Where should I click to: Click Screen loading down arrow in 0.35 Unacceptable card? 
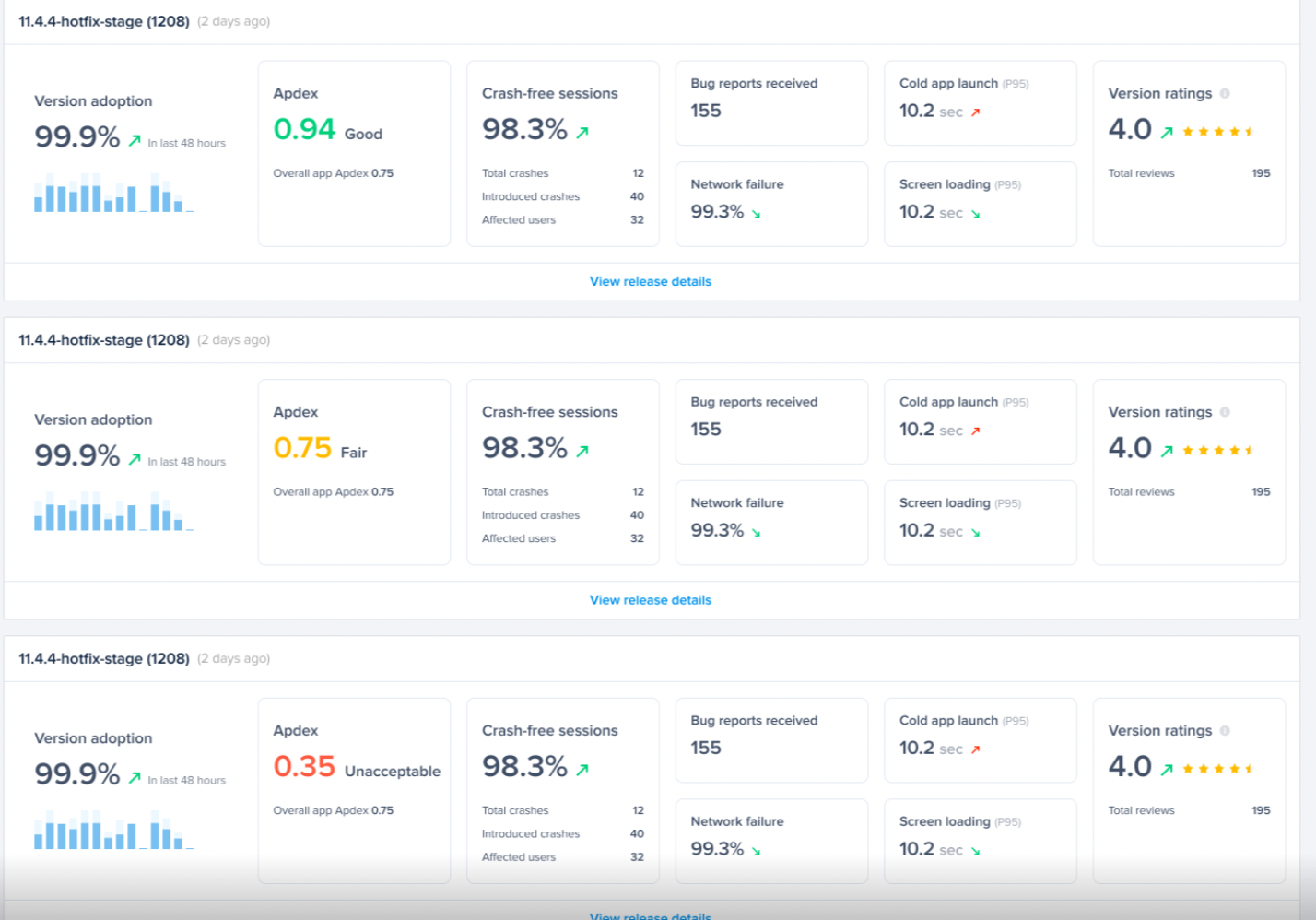click(975, 851)
